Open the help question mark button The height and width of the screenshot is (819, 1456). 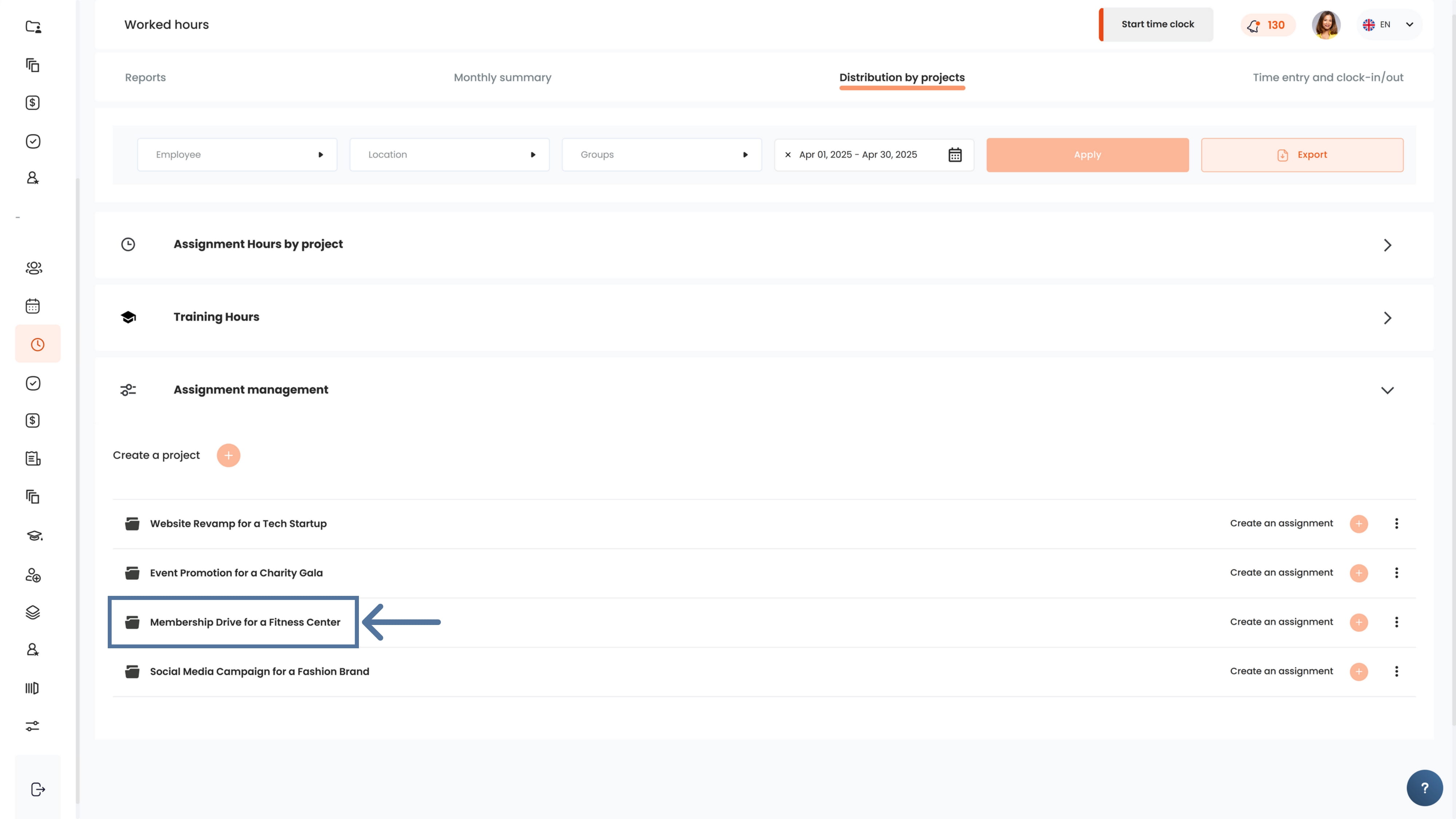(x=1424, y=788)
